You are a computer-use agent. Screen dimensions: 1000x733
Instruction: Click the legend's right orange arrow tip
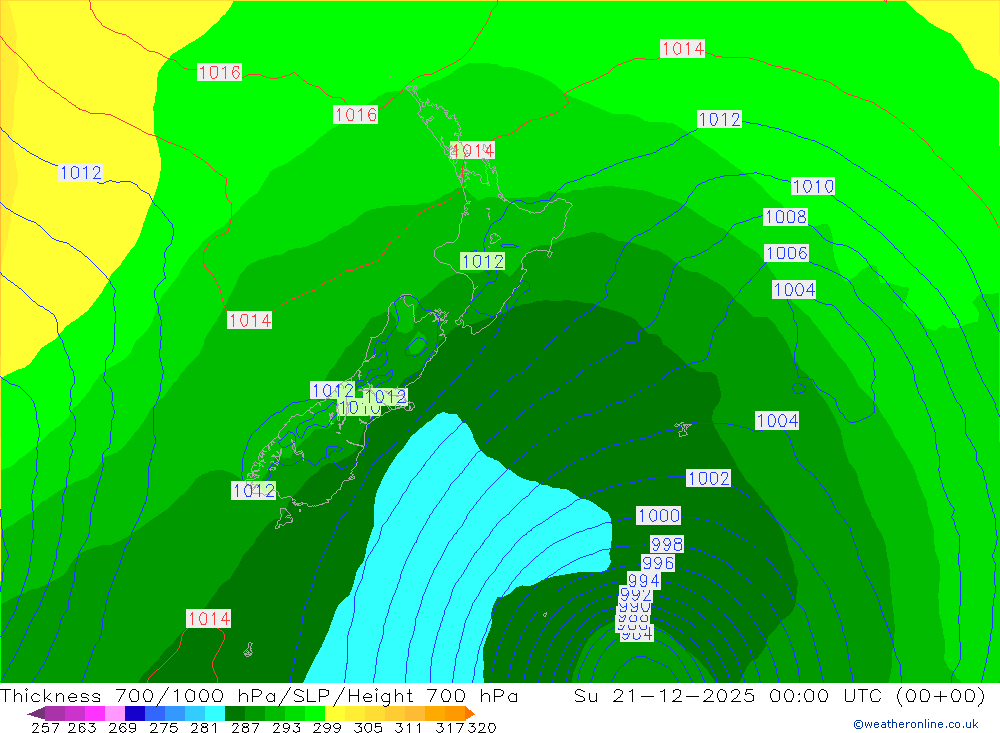[x=471, y=713]
